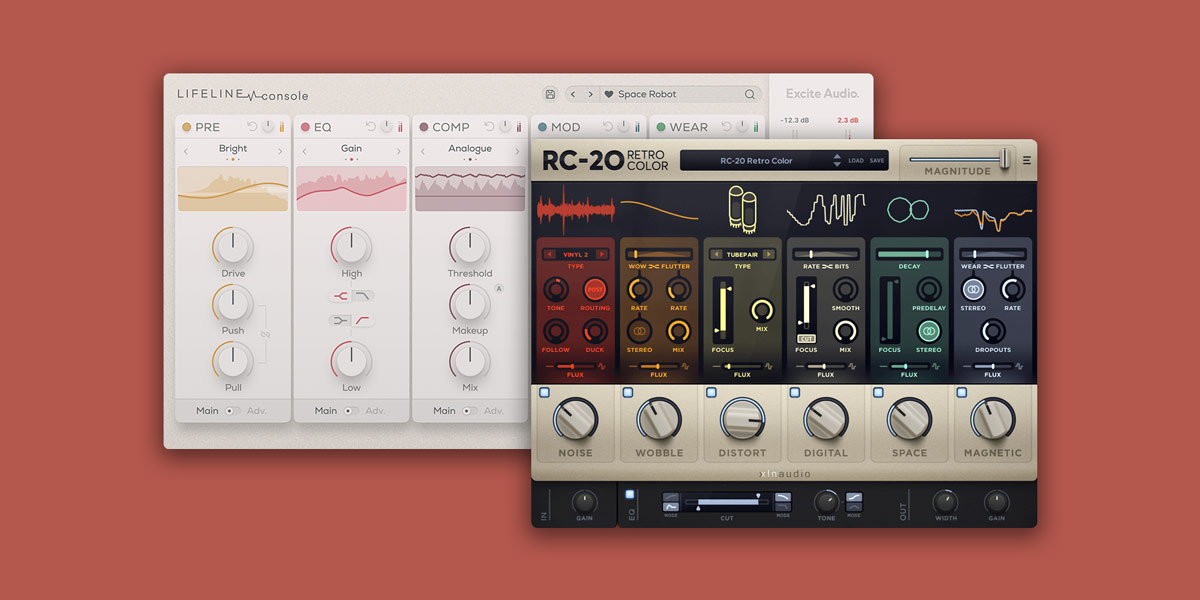The image size is (1200, 600).
Task: Click PRE module level meter icon
Action: [281, 127]
